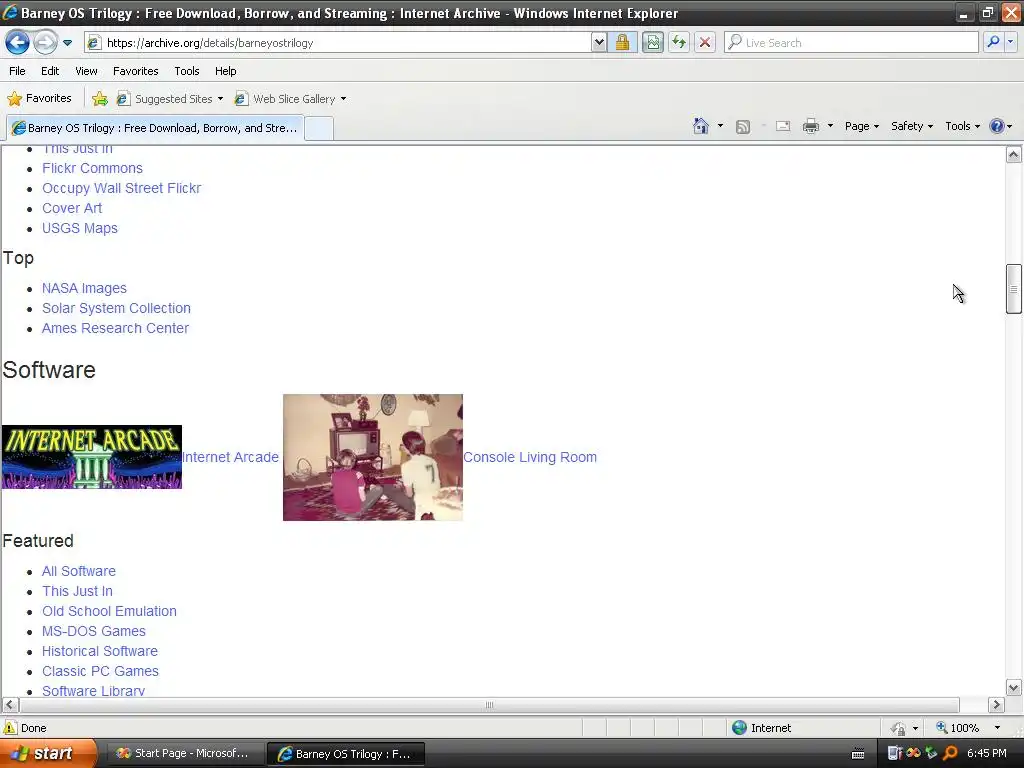Screen dimensions: 1024x768
Task: Toggle the Compatibility View icon
Action: (652, 42)
